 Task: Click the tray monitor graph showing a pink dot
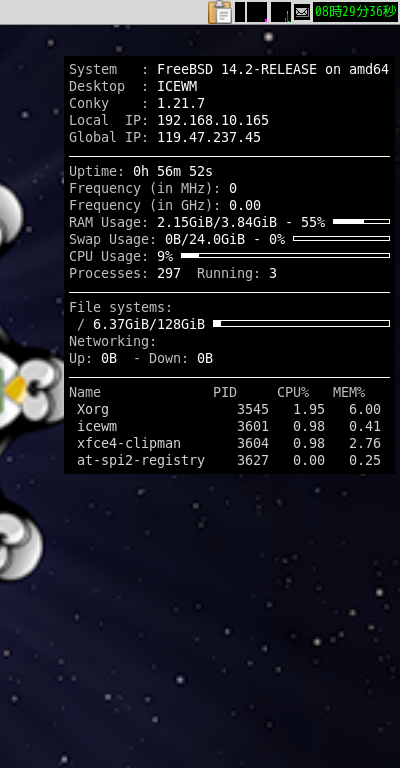coord(257,12)
